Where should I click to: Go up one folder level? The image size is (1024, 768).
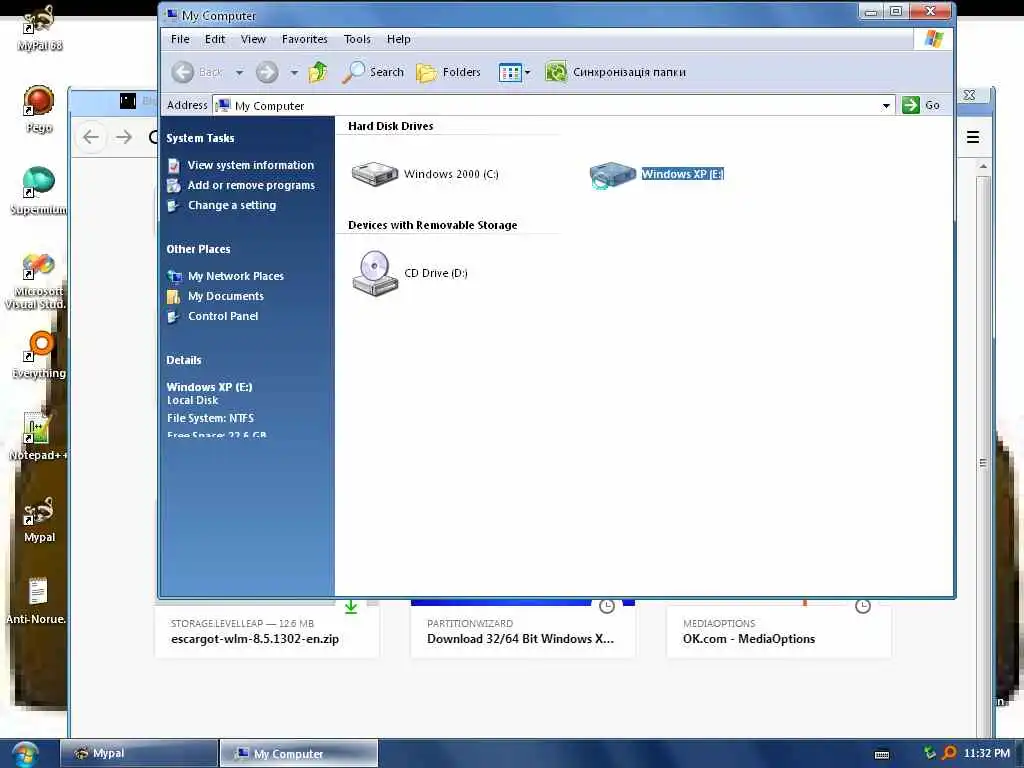pos(318,72)
